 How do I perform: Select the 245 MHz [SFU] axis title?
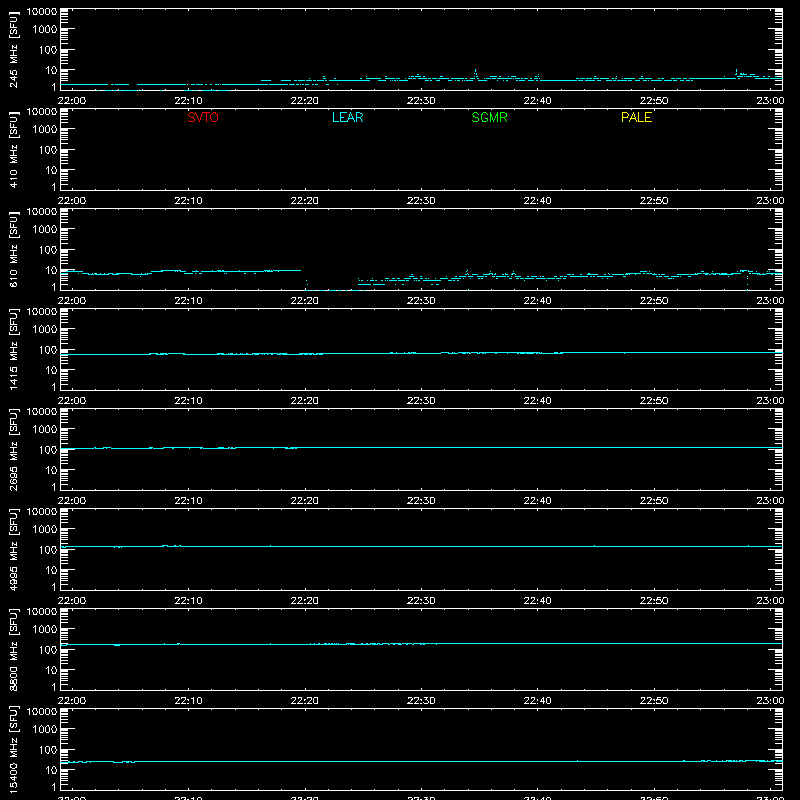click(x=13, y=50)
